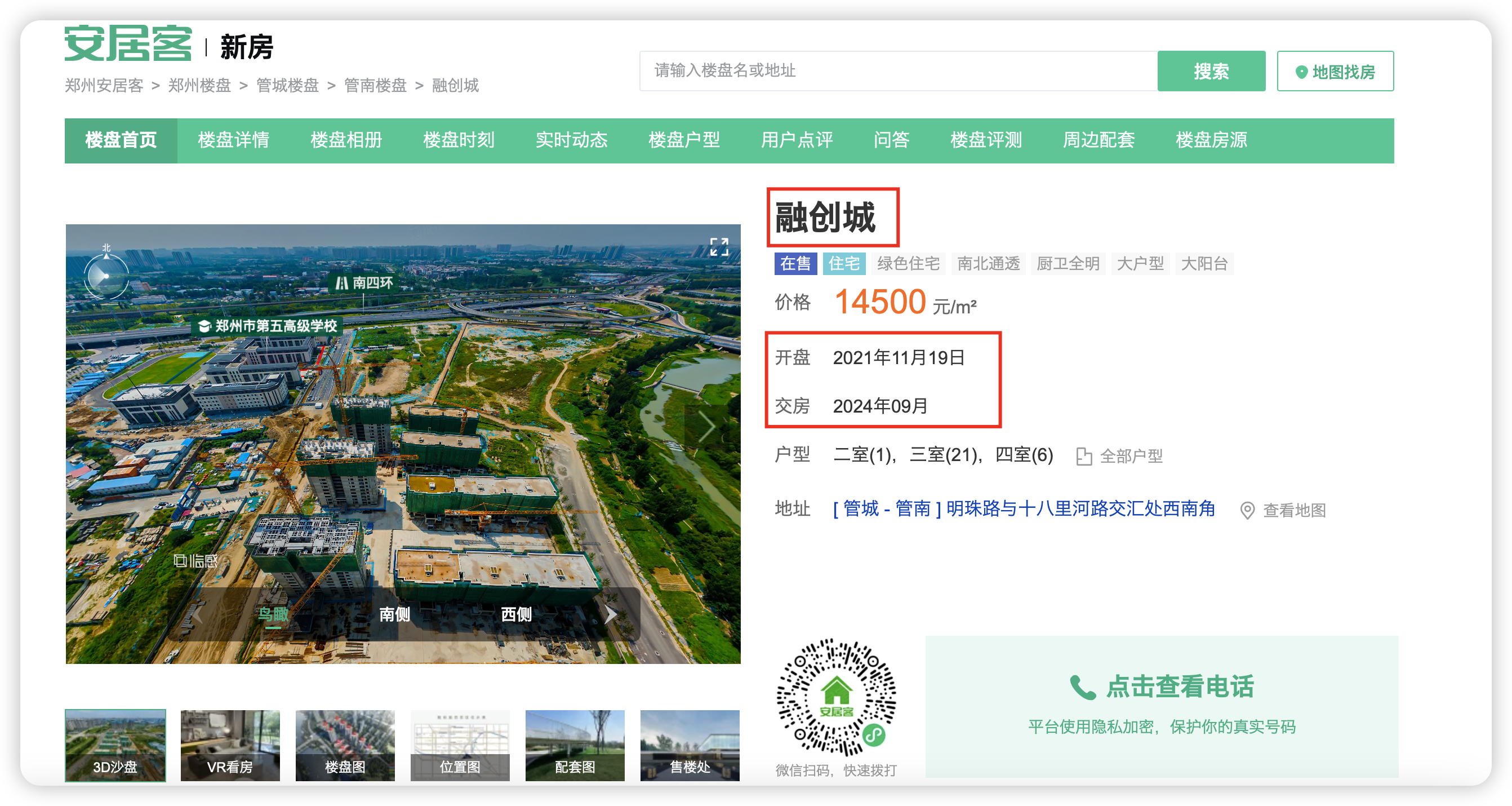
Task: Switch panorama view to 南侧
Action: pos(394,614)
